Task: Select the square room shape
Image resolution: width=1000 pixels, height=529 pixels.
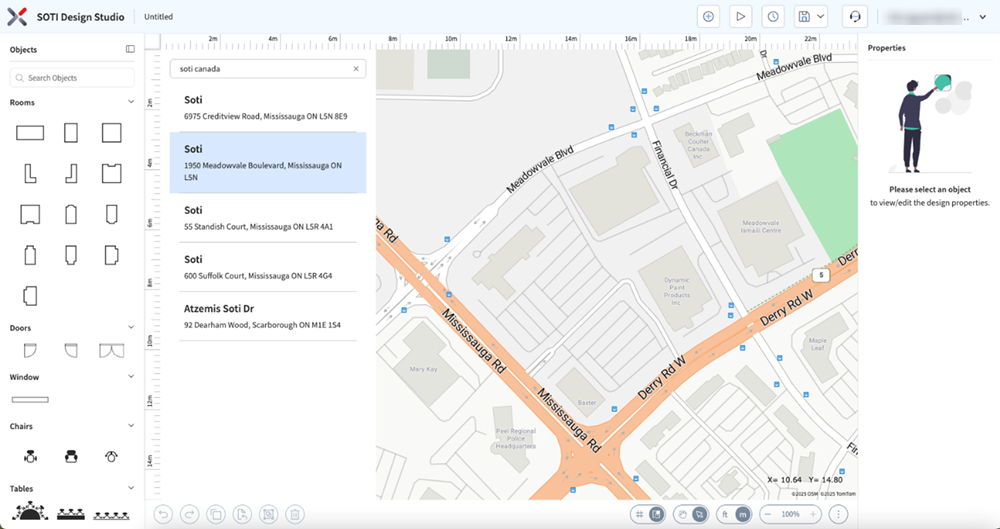Action: pyautogui.click(x=112, y=133)
